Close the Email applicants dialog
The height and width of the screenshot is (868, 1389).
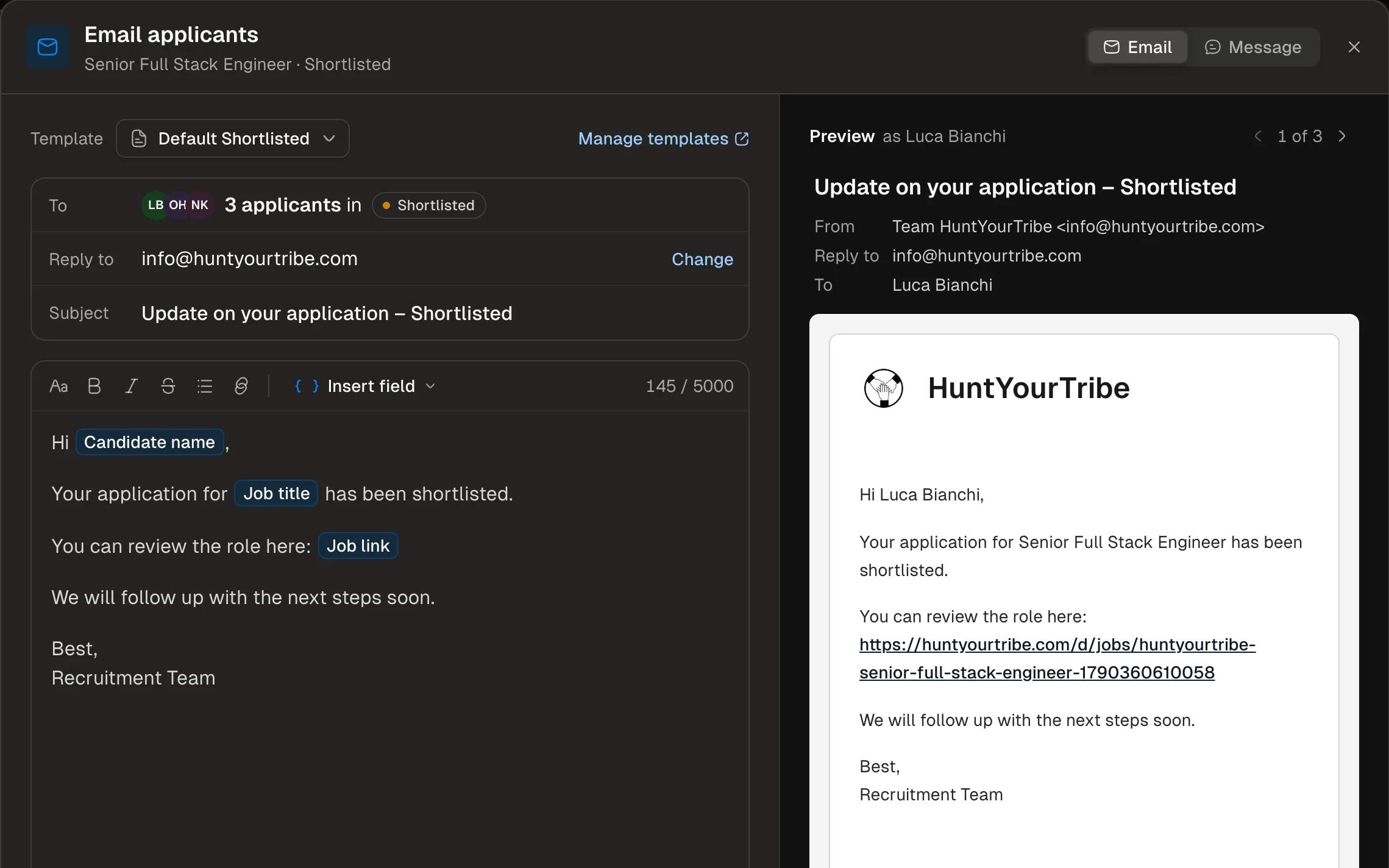click(x=1354, y=47)
